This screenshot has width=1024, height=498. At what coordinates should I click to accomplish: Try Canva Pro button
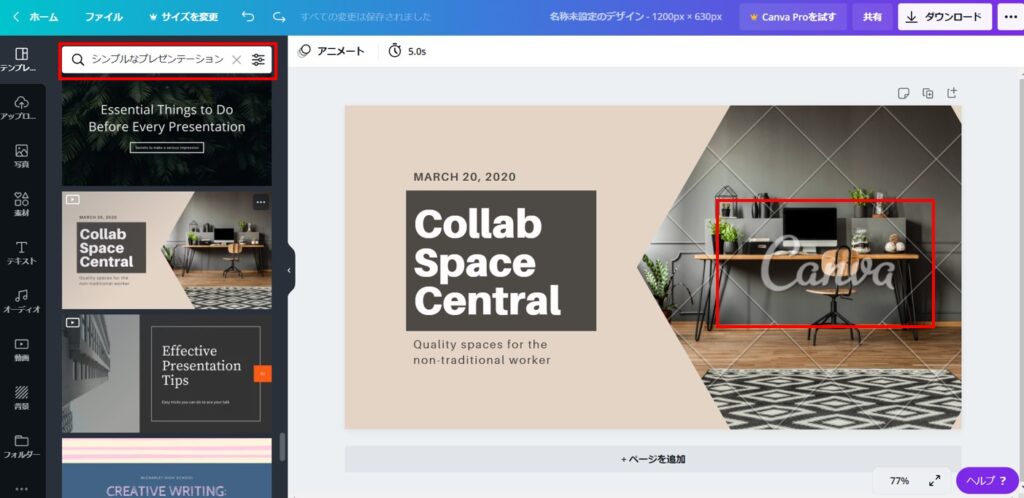point(793,17)
